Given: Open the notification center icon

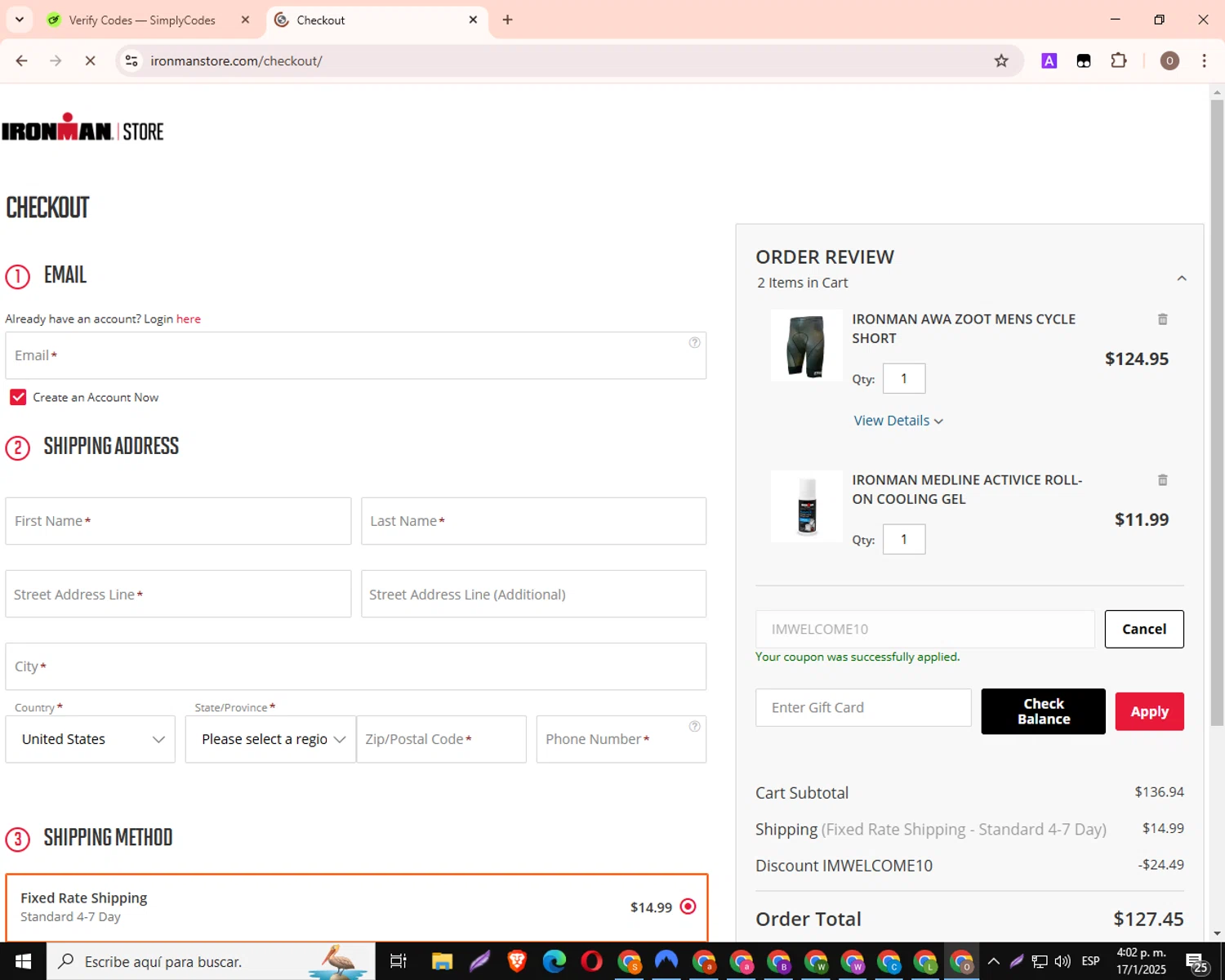Looking at the screenshot, I should click(x=1197, y=962).
